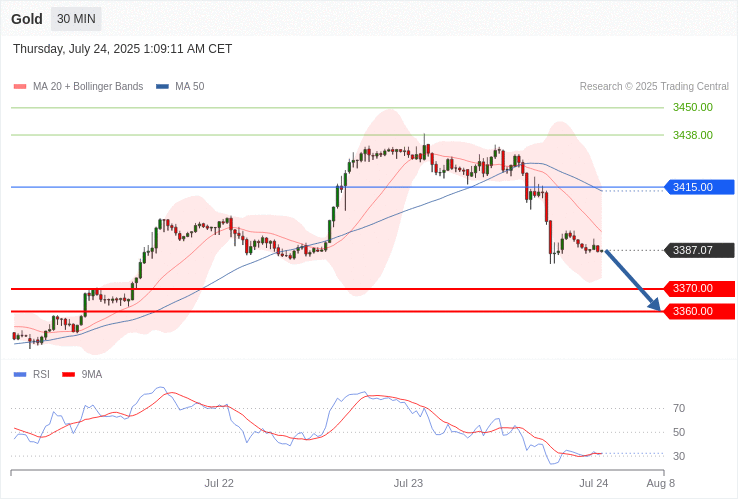The image size is (738, 500).
Task: Click the 9MA legend red swatch
Action: point(69,375)
